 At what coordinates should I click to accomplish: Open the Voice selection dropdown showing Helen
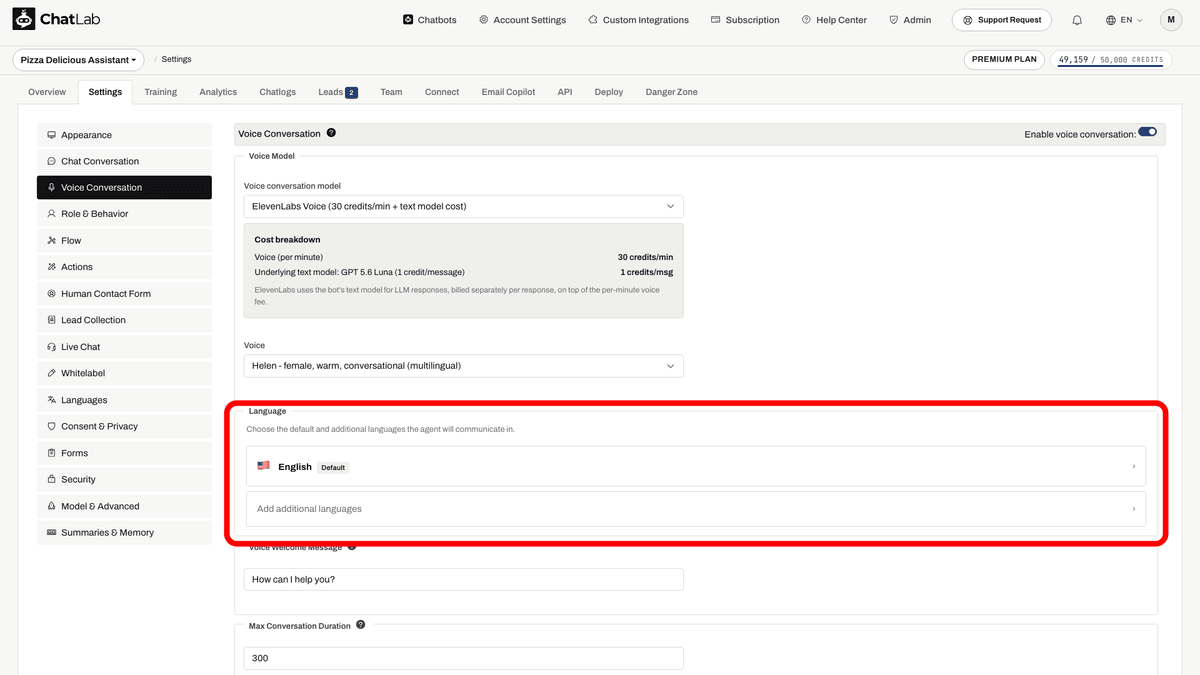coord(464,366)
